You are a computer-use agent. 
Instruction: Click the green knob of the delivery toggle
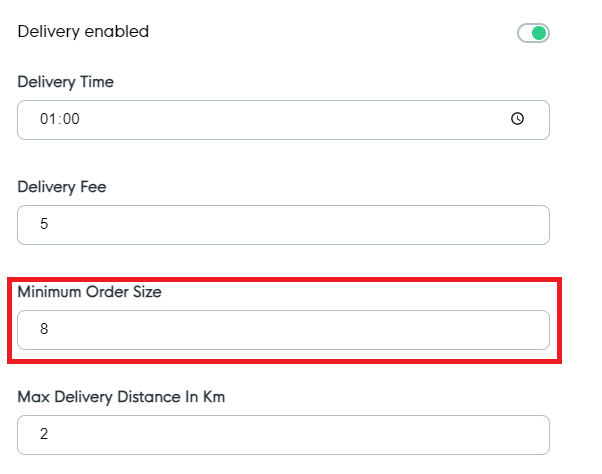540,33
